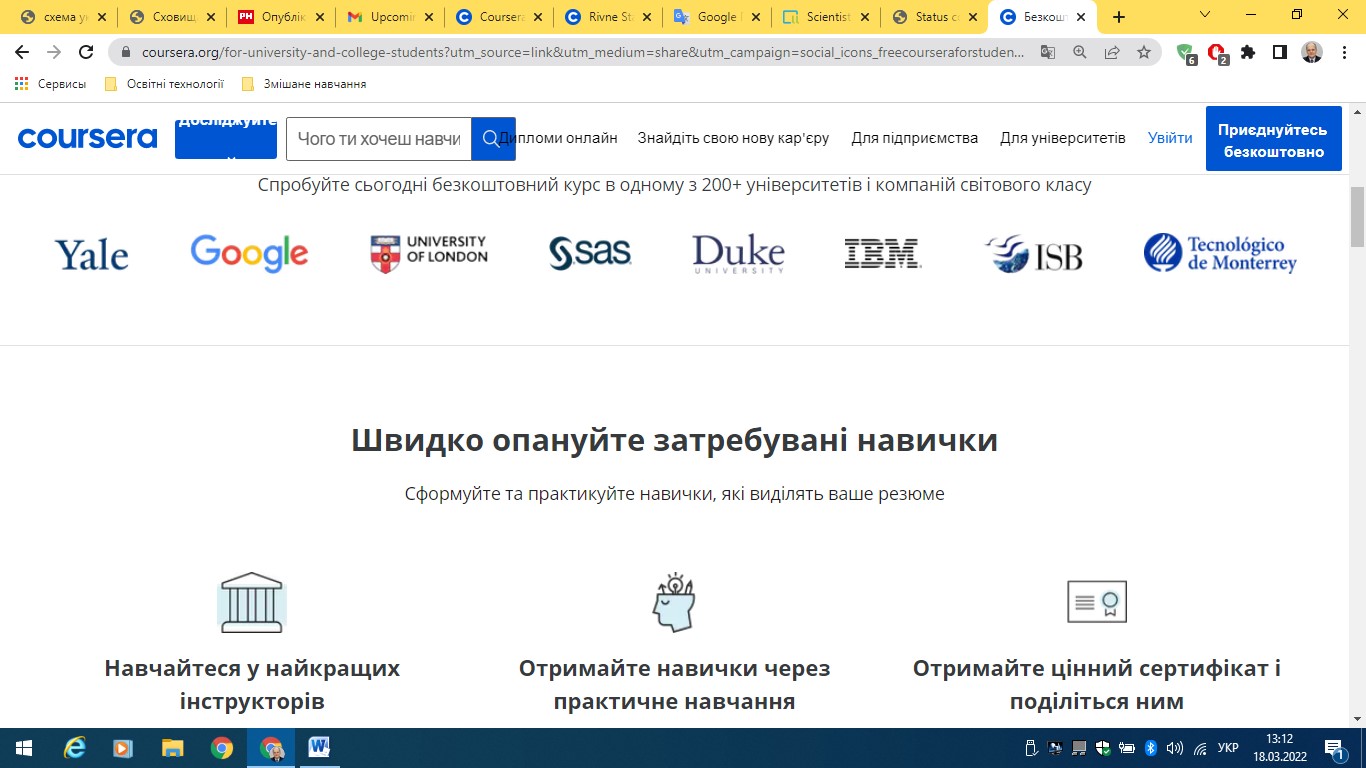Click the IBM logo
Image resolution: width=1366 pixels, height=768 pixels.
882,254
